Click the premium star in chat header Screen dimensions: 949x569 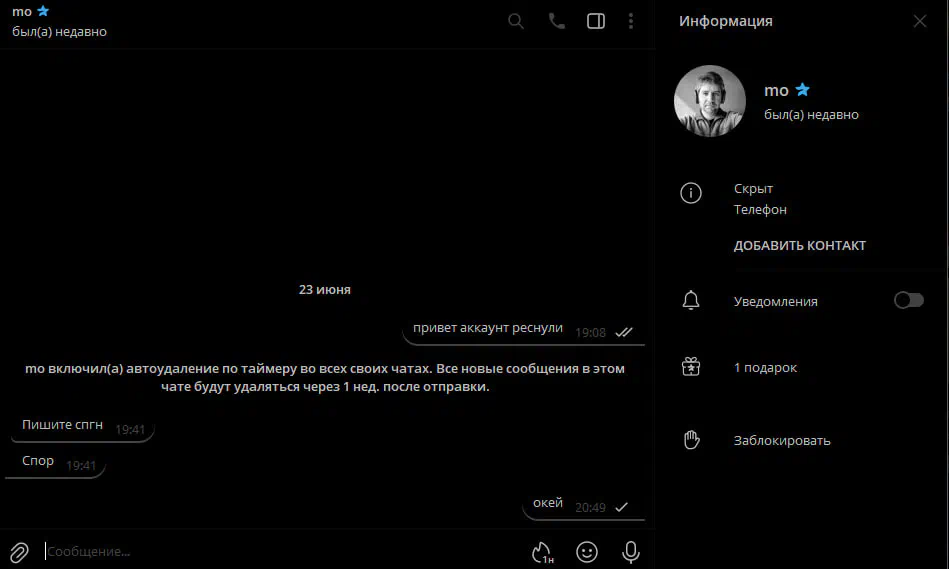pos(43,11)
